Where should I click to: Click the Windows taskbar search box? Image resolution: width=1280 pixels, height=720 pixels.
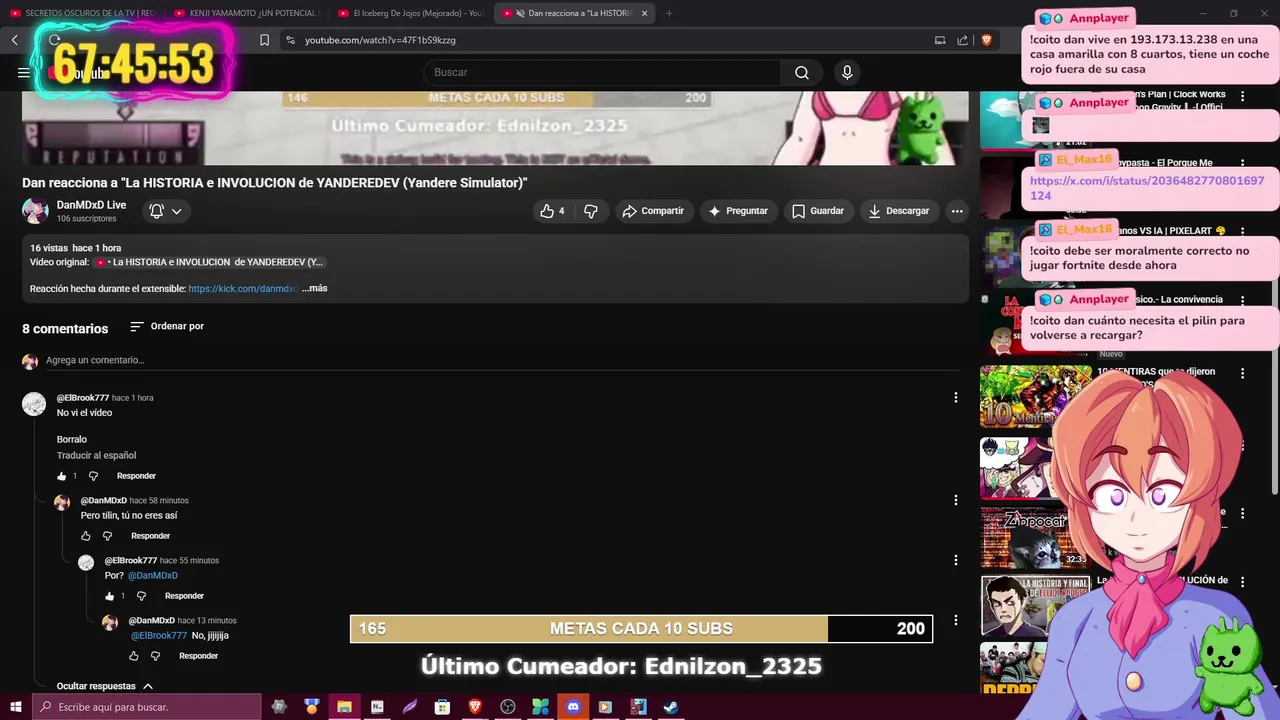tap(146, 707)
